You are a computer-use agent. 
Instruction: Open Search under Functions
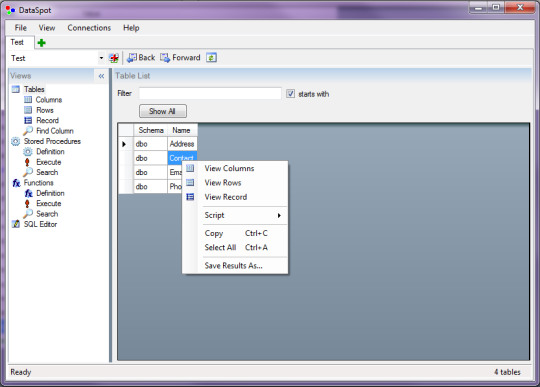click(x=47, y=213)
